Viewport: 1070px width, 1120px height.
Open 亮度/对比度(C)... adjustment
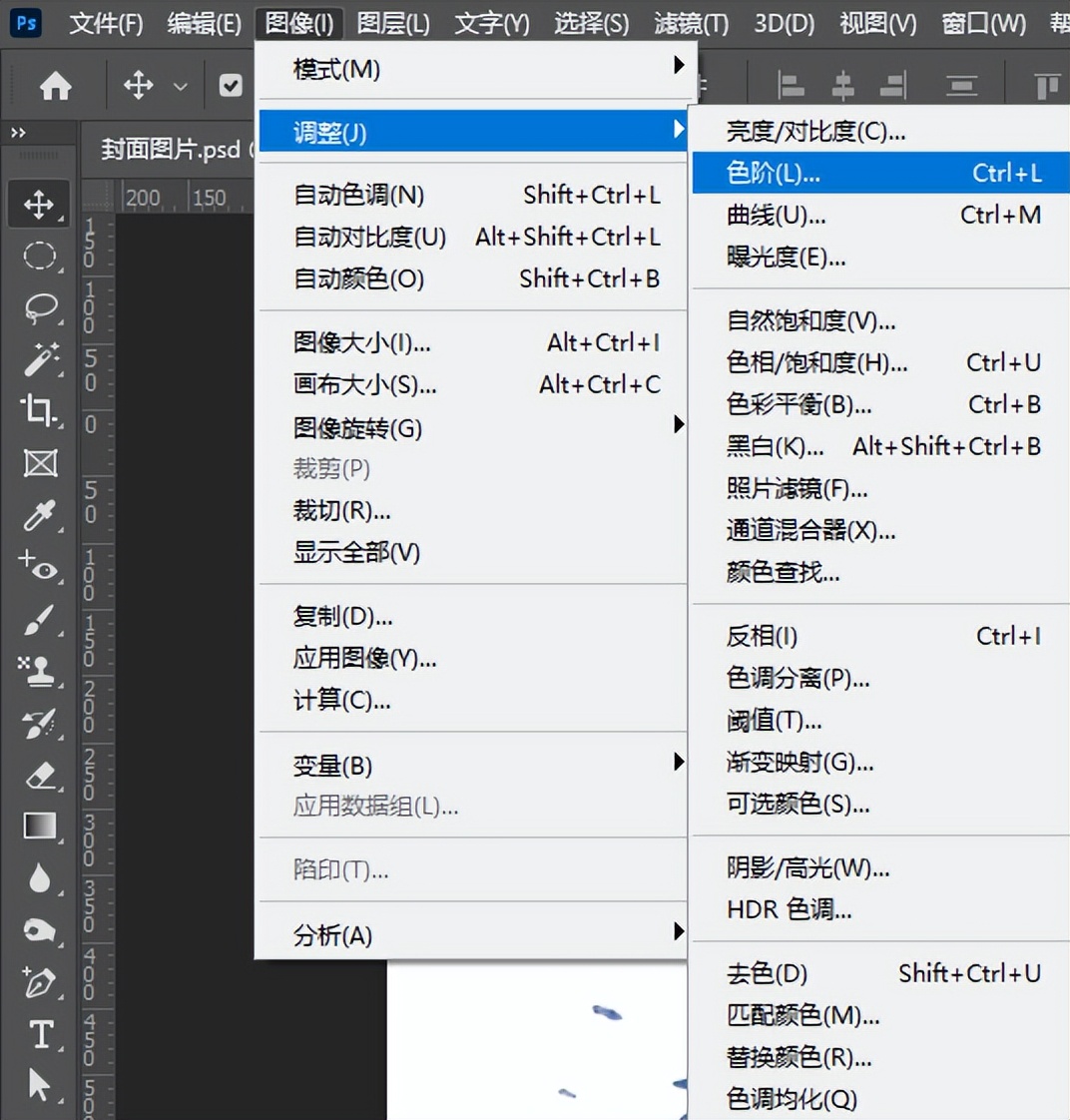881,131
